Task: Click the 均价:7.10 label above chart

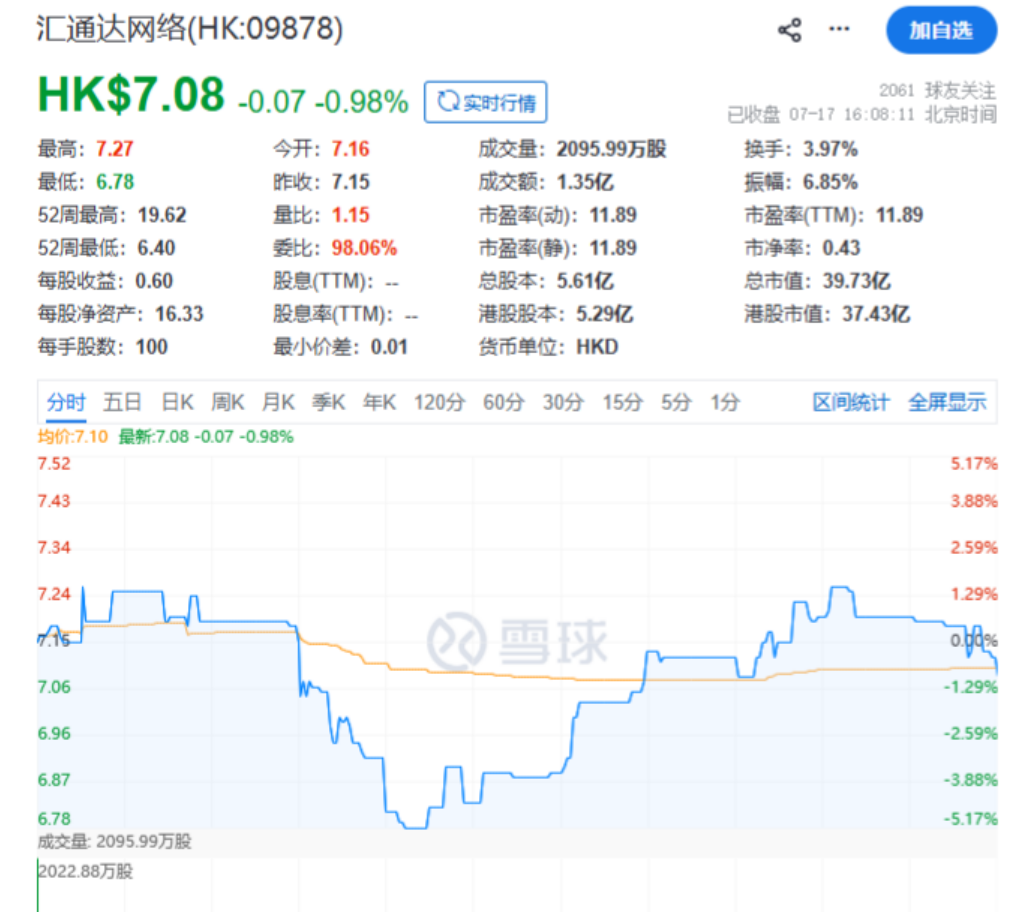Action: 73,436
